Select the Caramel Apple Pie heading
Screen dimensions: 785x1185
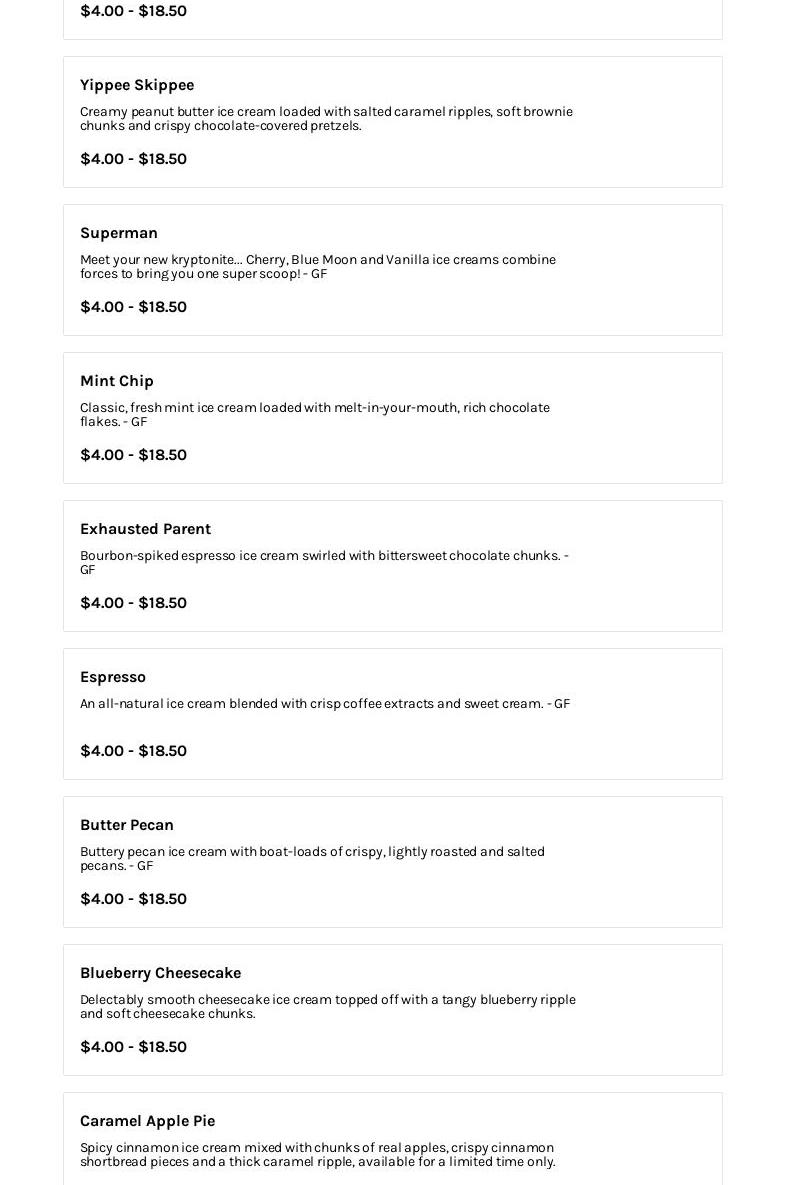tap(147, 1121)
